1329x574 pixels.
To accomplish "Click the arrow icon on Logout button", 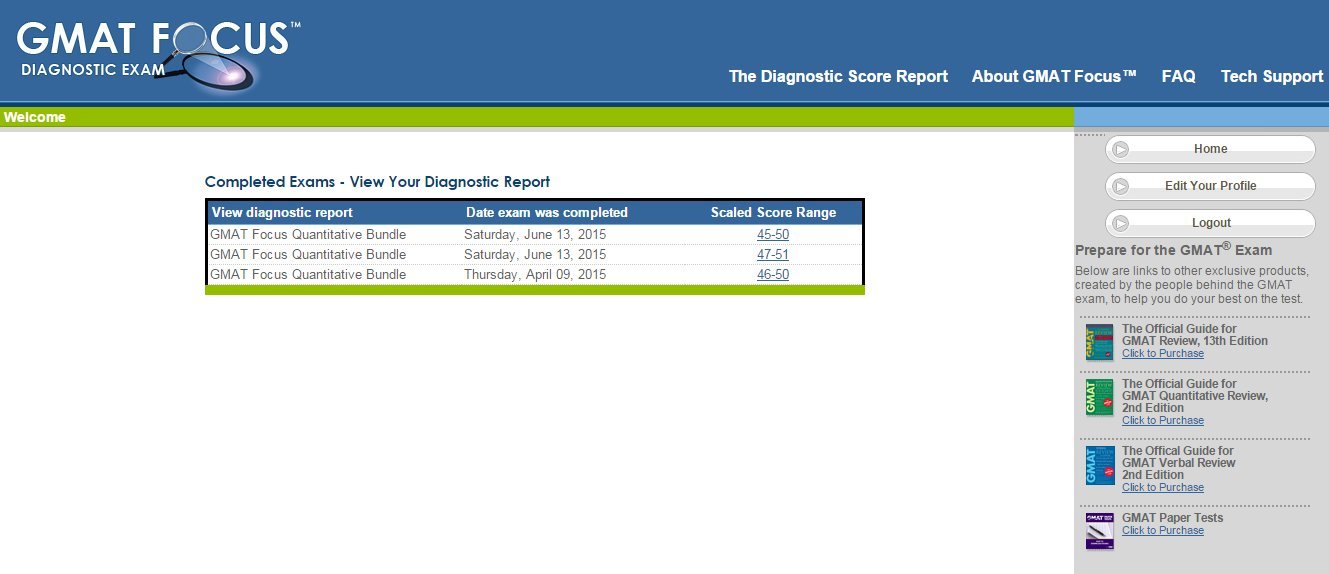I will [x=1121, y=223].
